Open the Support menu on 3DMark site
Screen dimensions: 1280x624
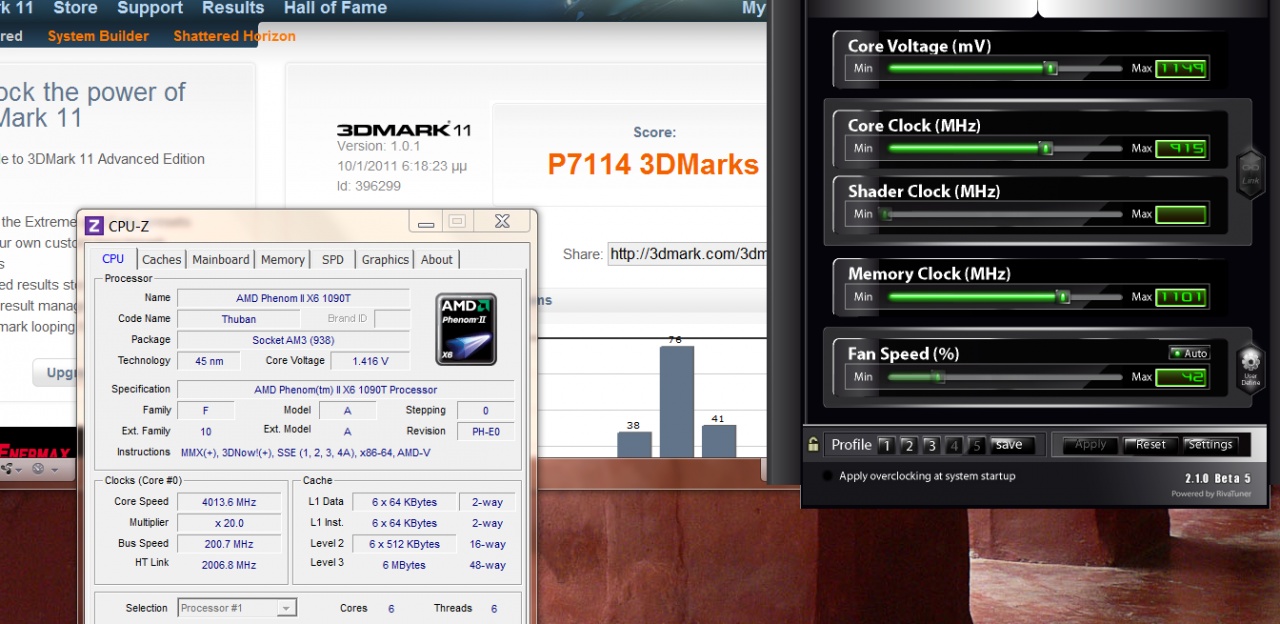pyautogui.click(x=150, y=8)
